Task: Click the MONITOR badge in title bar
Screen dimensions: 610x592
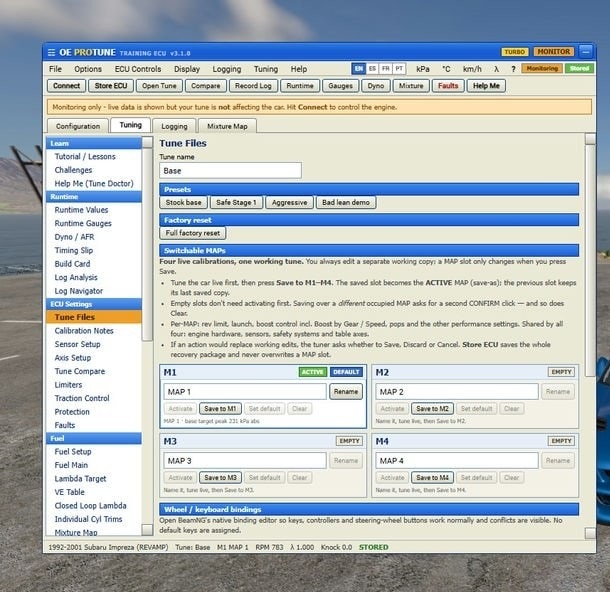Action: coord(553,51)
